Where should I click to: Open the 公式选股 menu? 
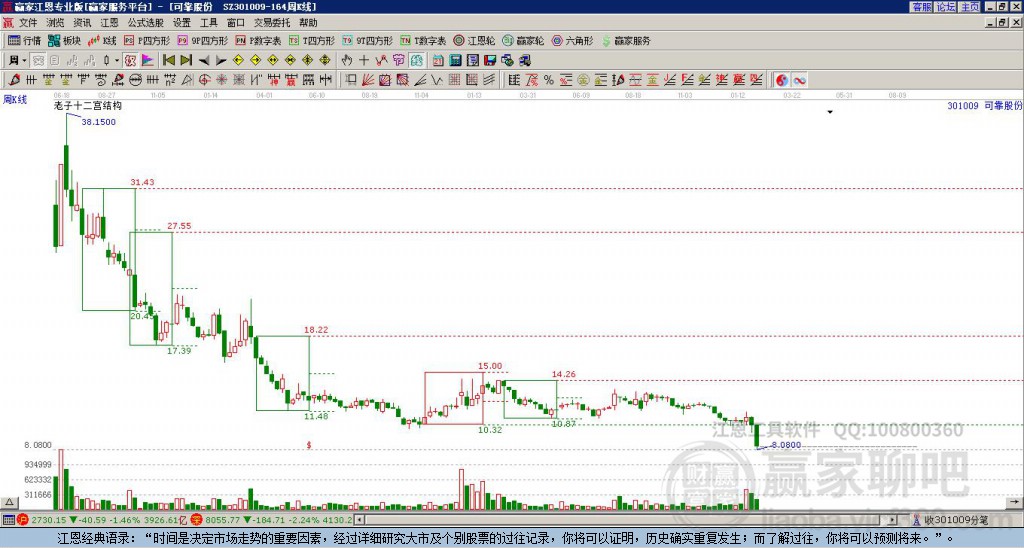pos(146,23)
